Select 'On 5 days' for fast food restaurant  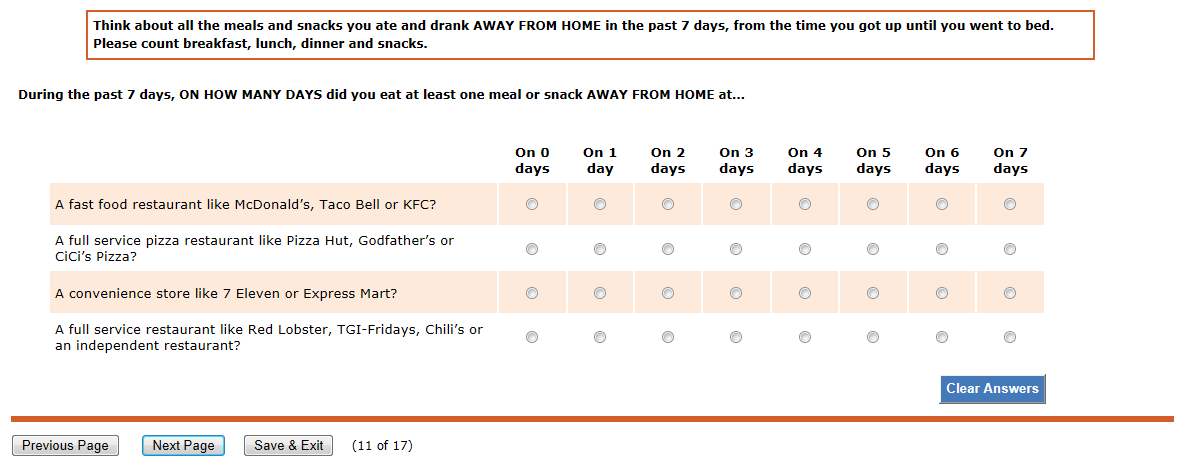[x=873, y=205]
